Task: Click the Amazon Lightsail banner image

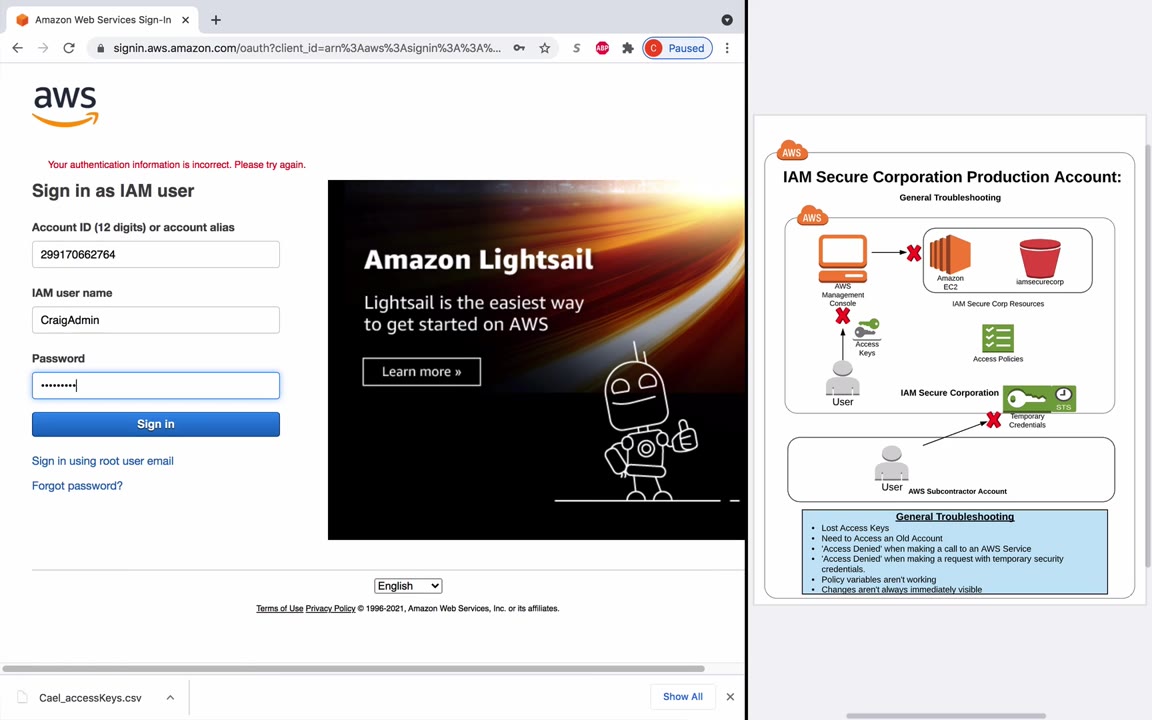Action: coord(536,360)
